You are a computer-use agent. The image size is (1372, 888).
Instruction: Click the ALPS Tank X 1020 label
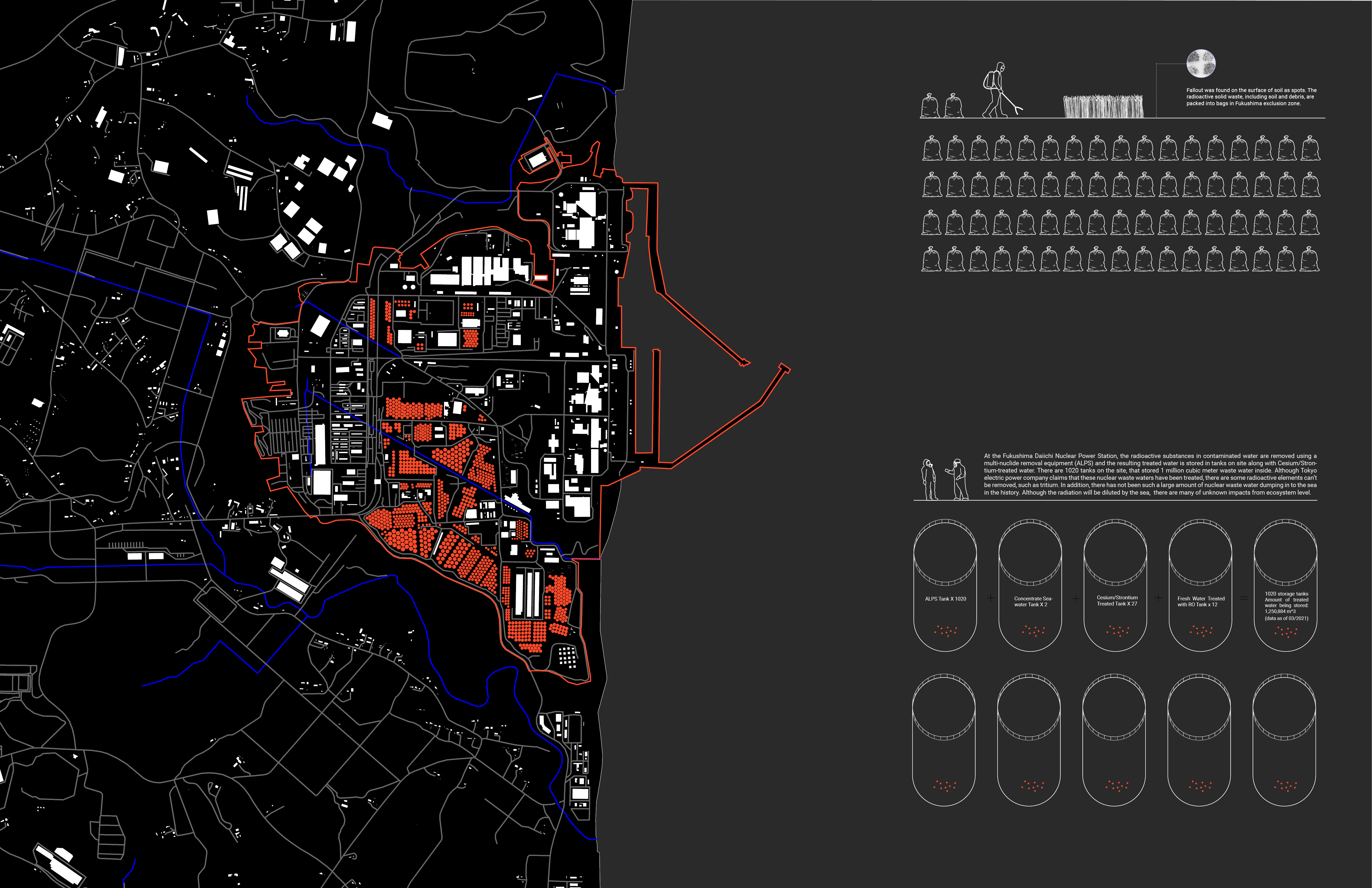[x=945, y=598]
